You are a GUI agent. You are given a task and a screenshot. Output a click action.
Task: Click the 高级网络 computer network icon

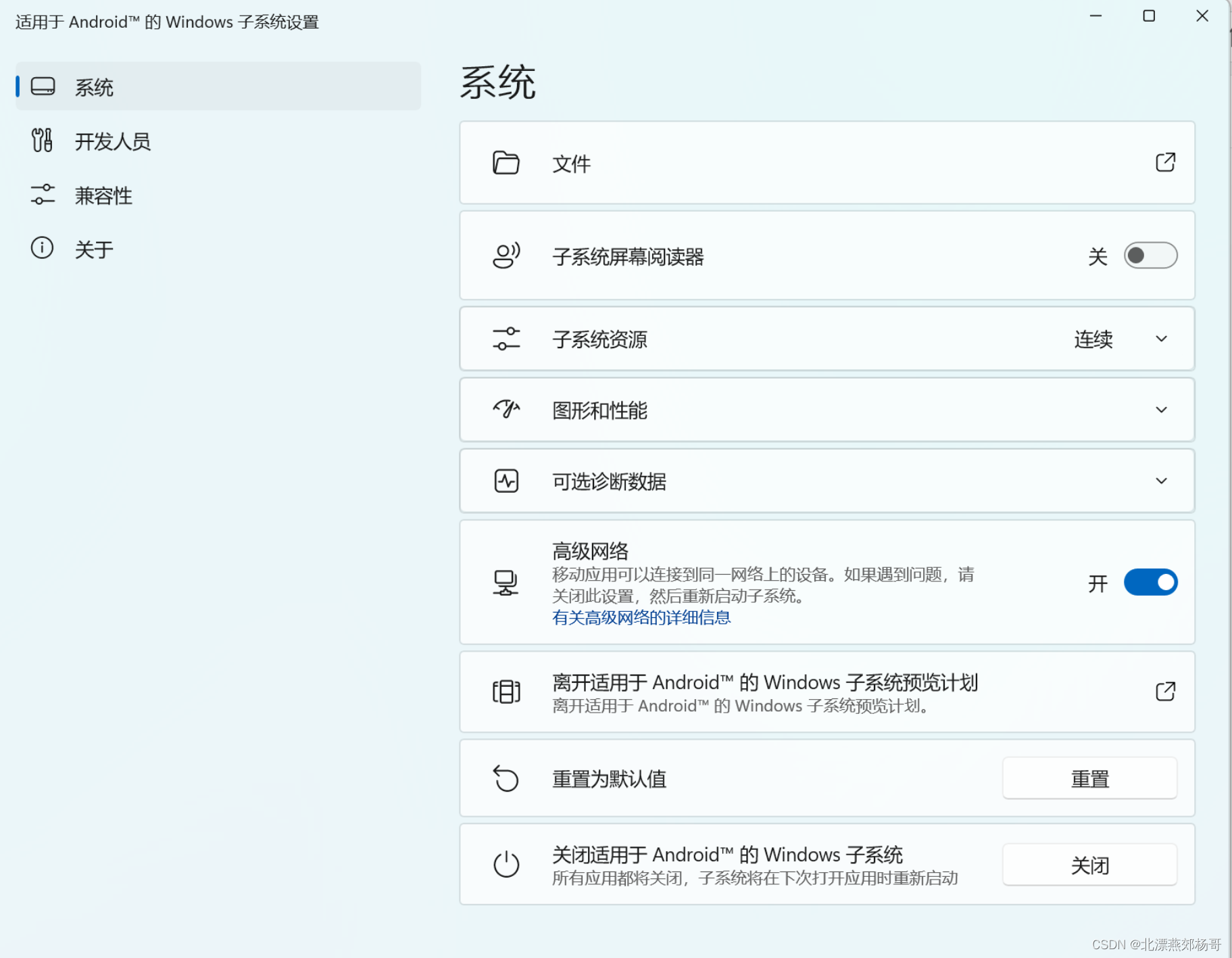click(506, 583)
